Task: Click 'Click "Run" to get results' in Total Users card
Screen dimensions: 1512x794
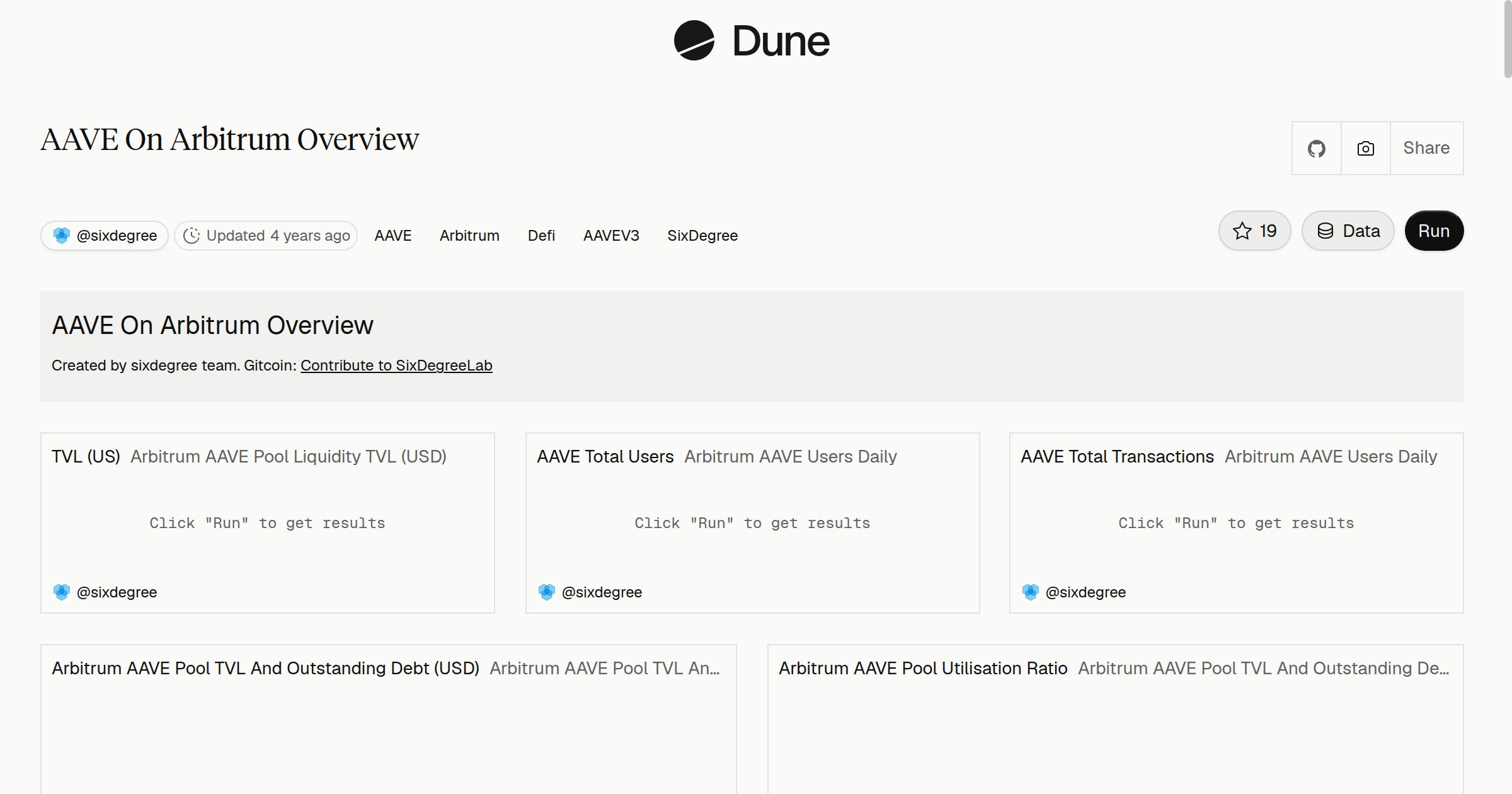Action: pyautogui.click(x=752, y=523)
